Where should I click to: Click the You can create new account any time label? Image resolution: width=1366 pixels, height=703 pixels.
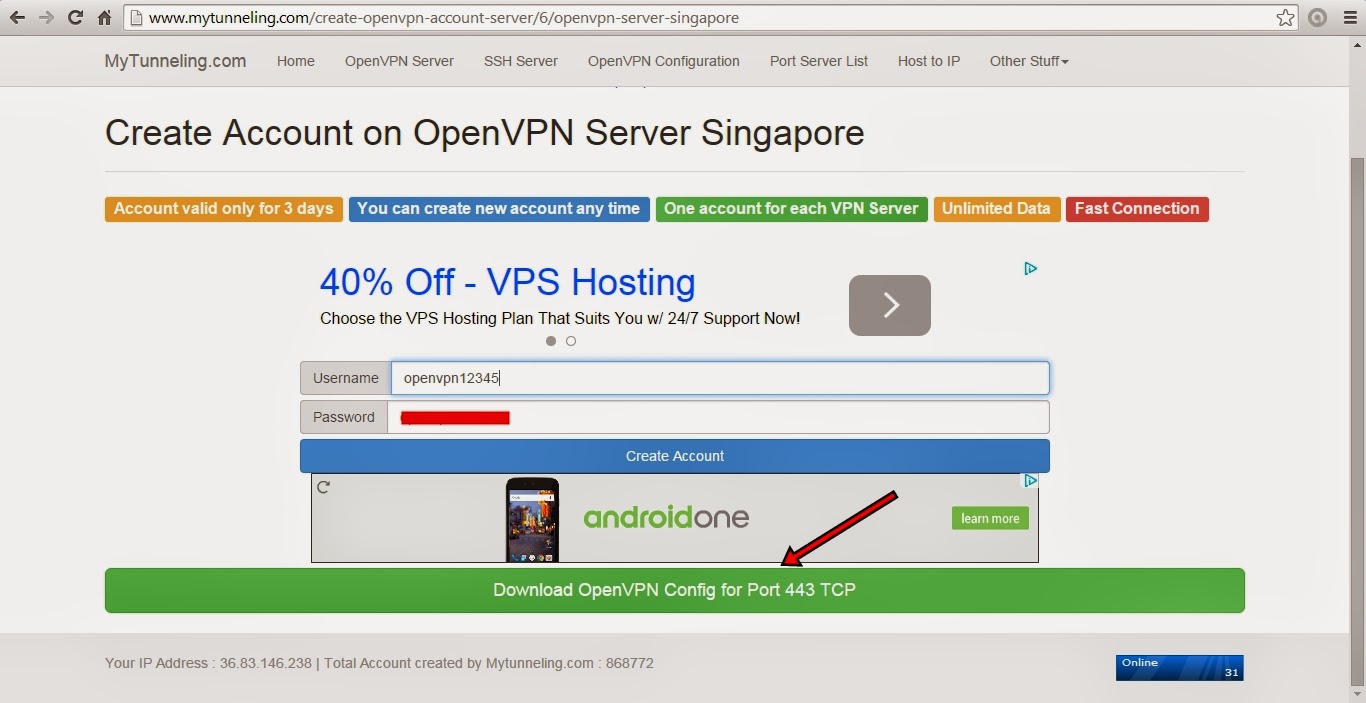click(499, 209)
